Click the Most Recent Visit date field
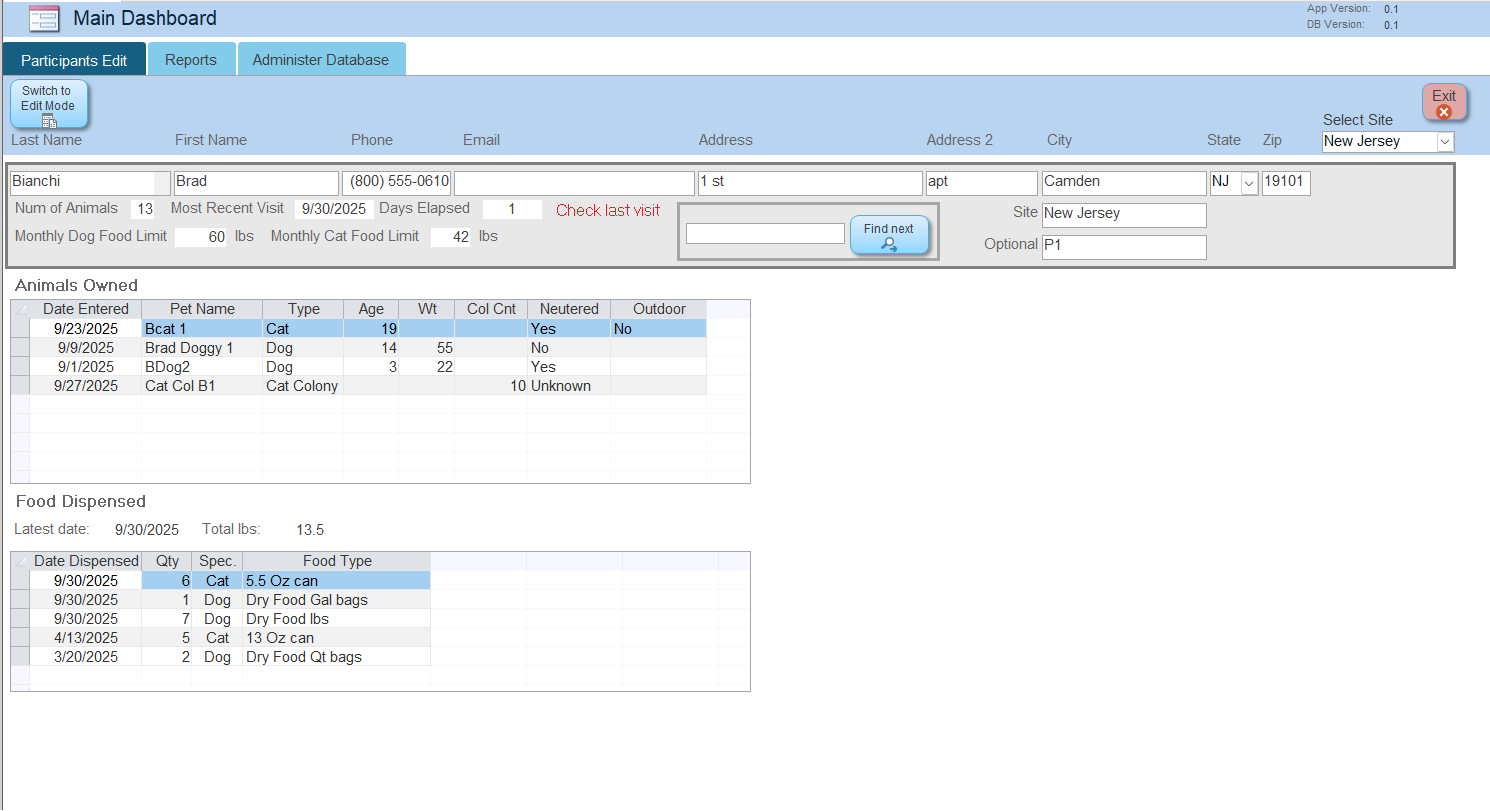Viewport: 1490px width, 811px height. pos(334,209)
